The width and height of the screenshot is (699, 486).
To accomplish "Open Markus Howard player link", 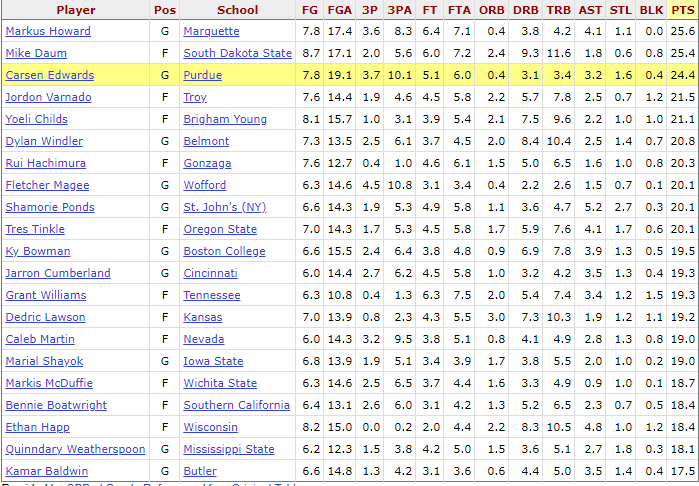I will [48, 31].
